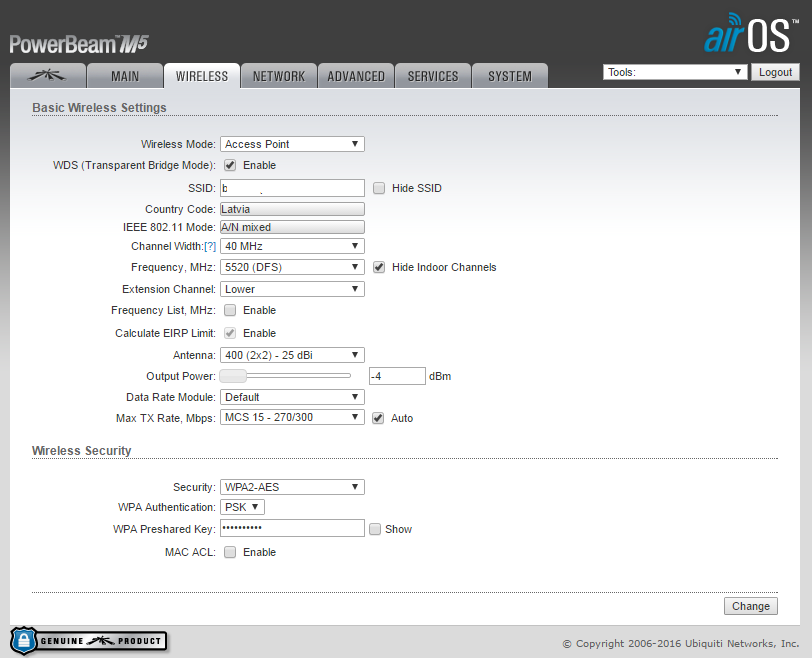Click the Output Power slider handle

(233, 376)
